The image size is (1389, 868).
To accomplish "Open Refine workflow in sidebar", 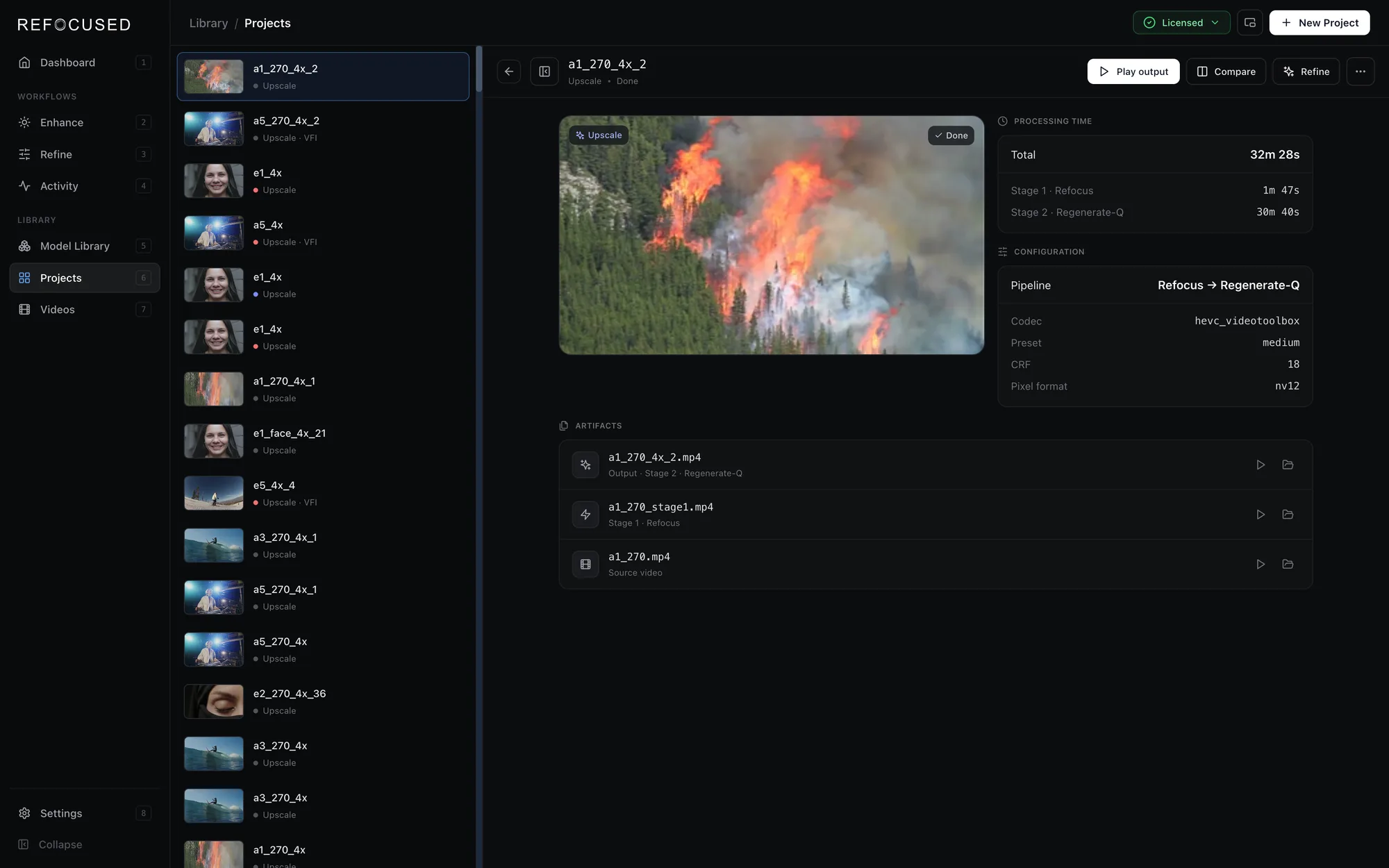I will tap(85, 154).
